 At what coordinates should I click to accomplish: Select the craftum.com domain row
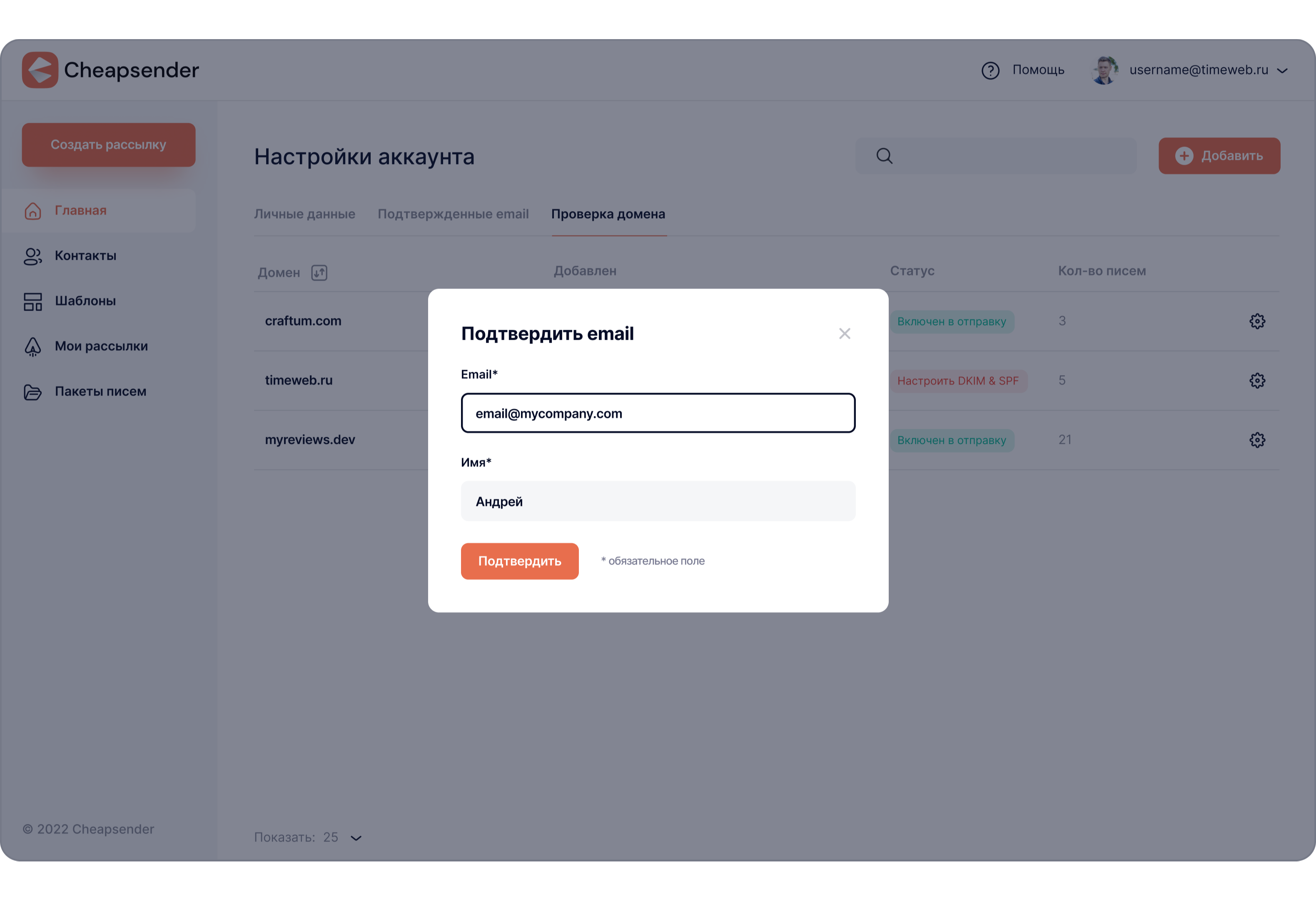click(x=767, y=322)
